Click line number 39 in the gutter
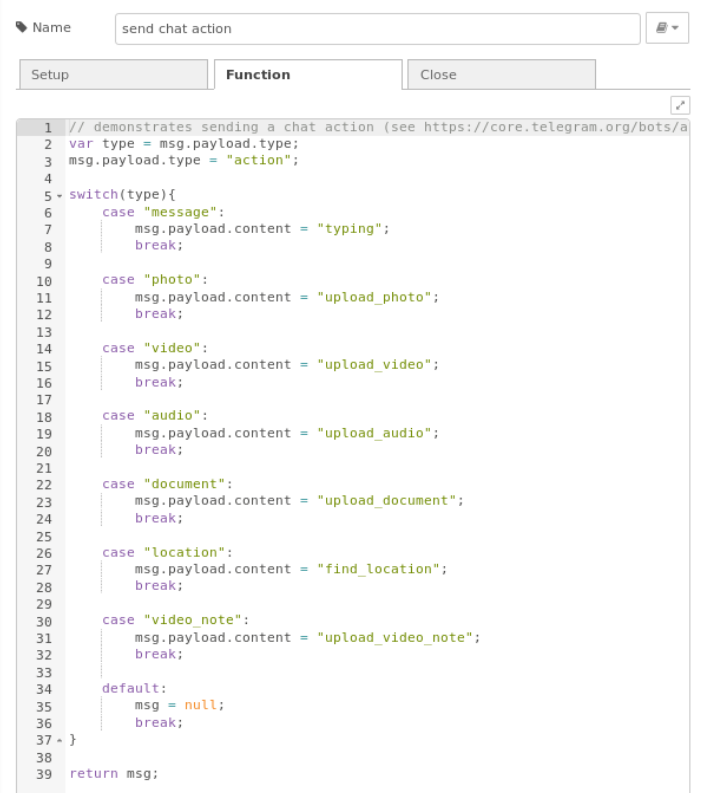The image size is (708, 793). (44, 773)
